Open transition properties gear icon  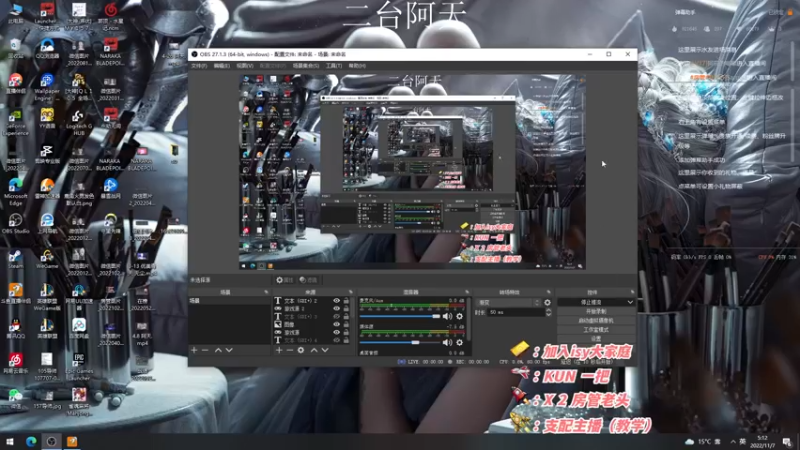(547, 303)
